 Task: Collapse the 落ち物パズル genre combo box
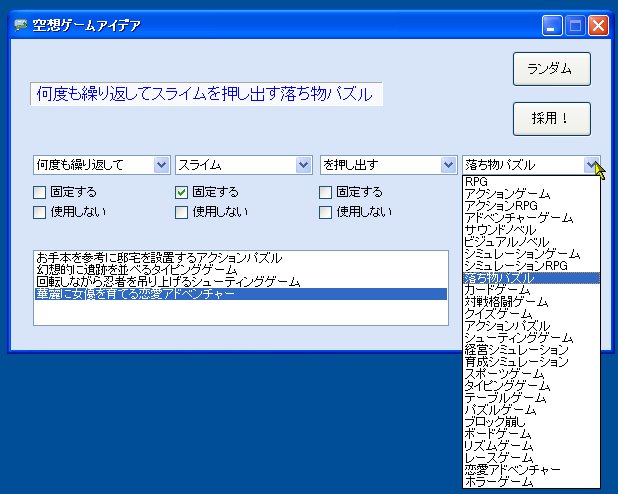(x=591, y=165)
